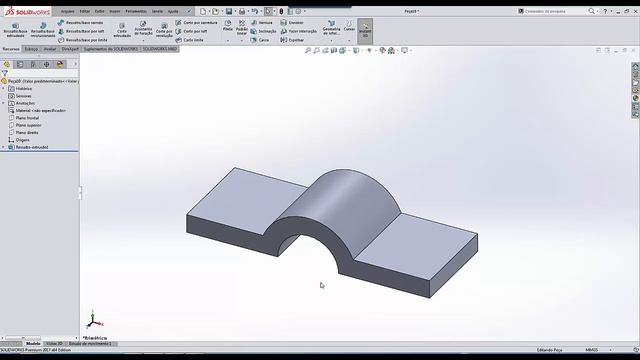Click the search commands field
Image resolution: width=640 pixels, height=360 pixels.
[552, 11]
